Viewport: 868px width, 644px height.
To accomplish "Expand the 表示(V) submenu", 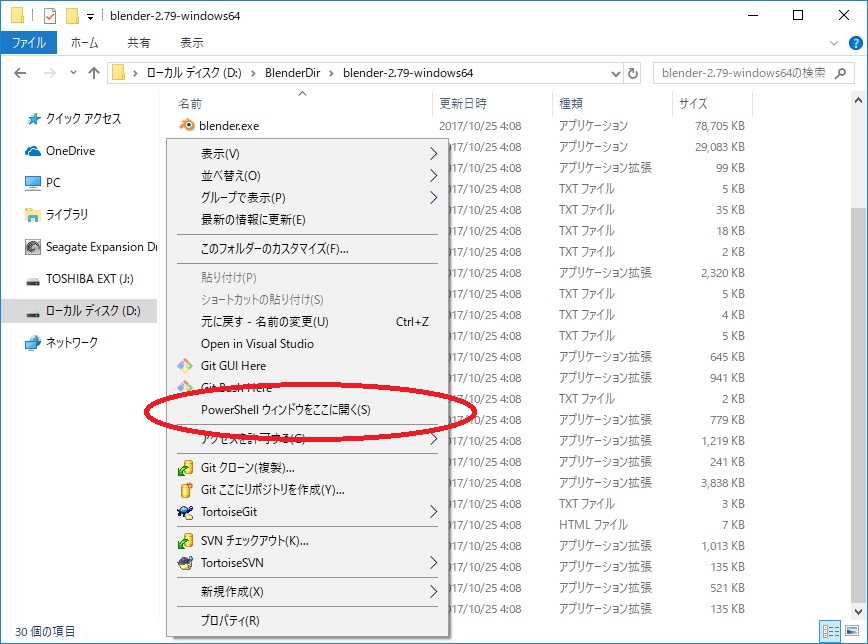I will pos(433,153).
